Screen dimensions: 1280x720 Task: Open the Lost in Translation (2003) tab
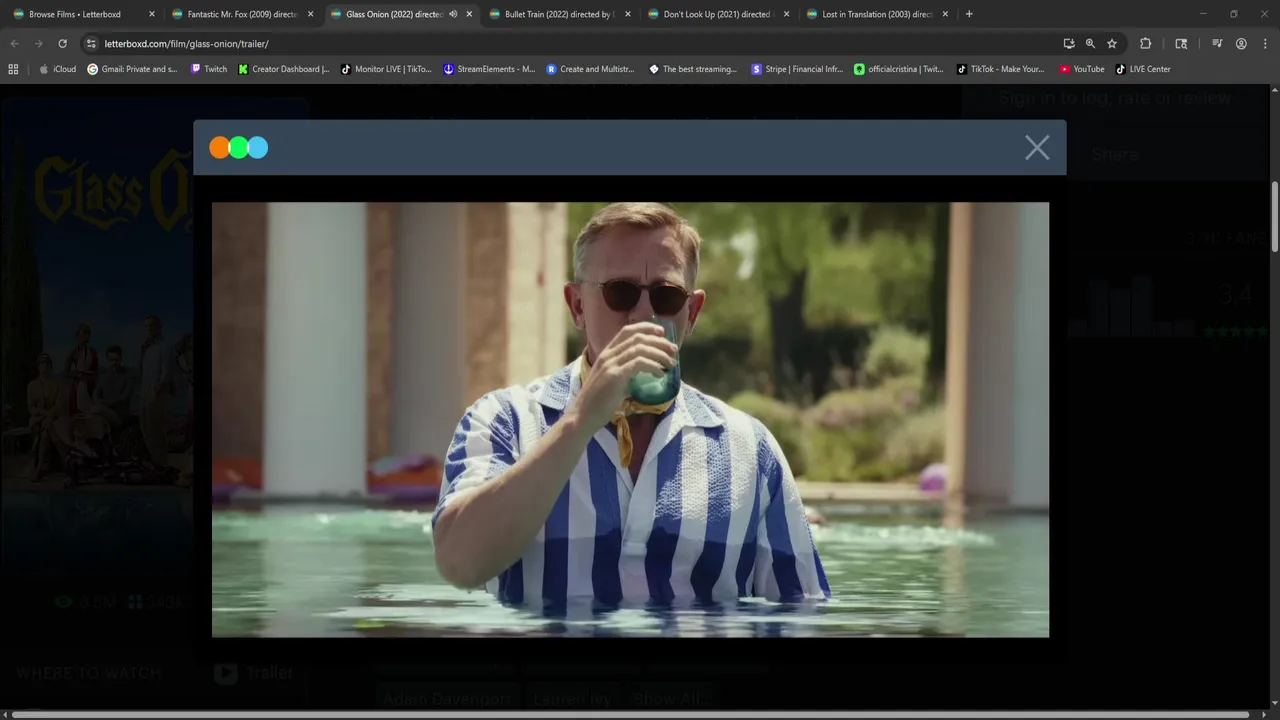tap(876, 14)
